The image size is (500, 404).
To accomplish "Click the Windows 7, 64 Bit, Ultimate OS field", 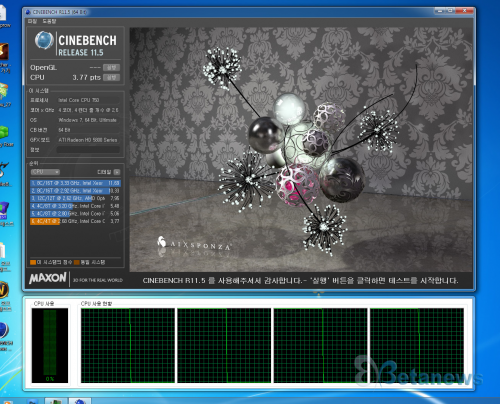I will 88,120.
